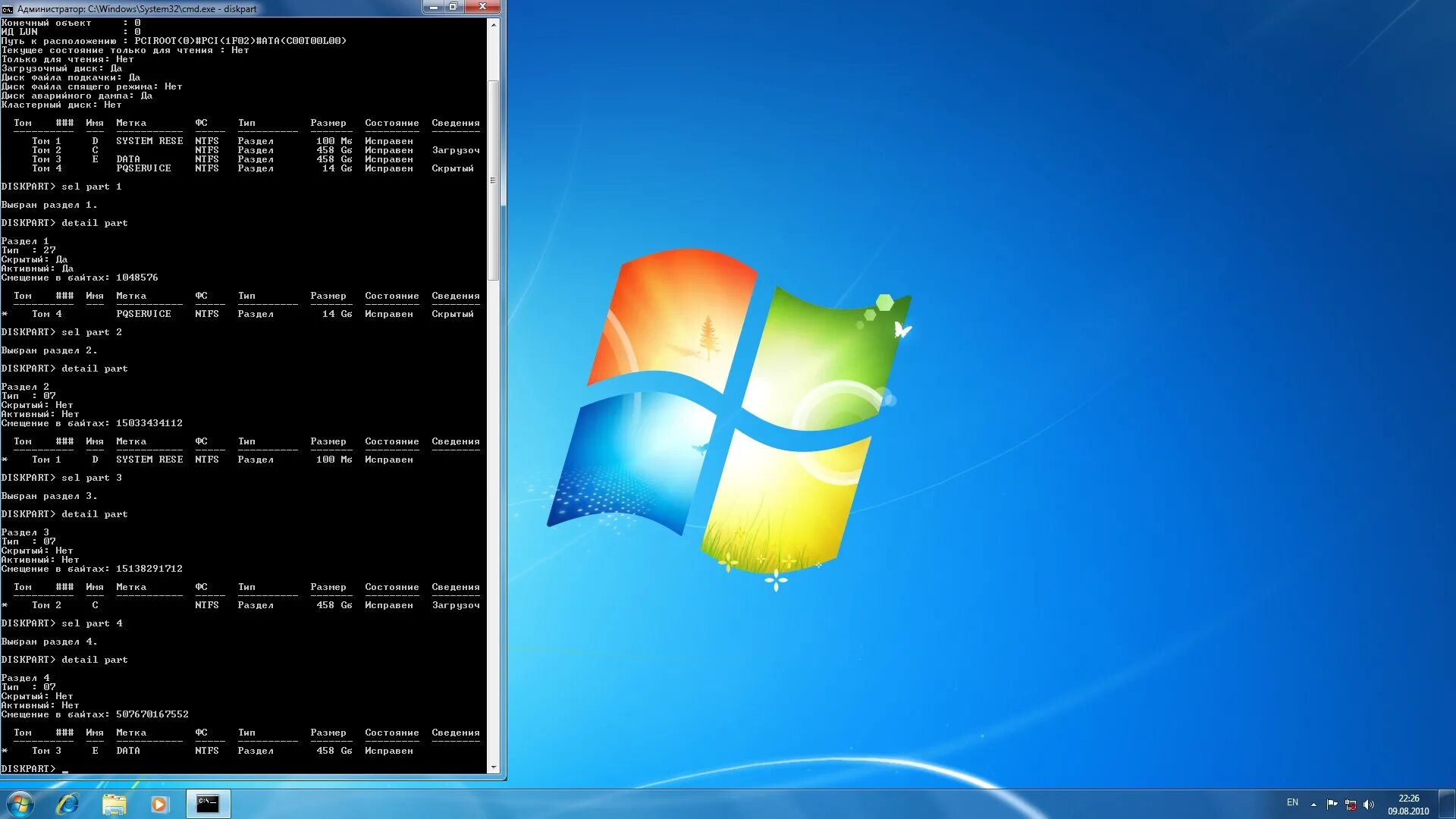Launch Windows Media Player from the taskbar

[x=158, y=804]
